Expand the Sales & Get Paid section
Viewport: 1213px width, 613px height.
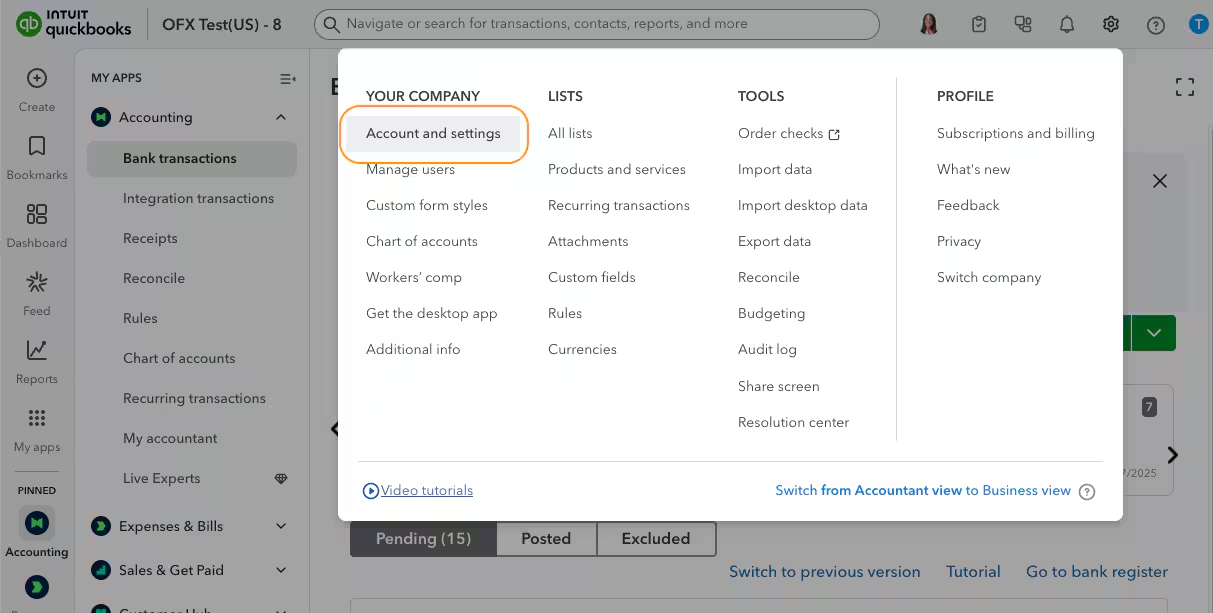(x=281, y=570)
